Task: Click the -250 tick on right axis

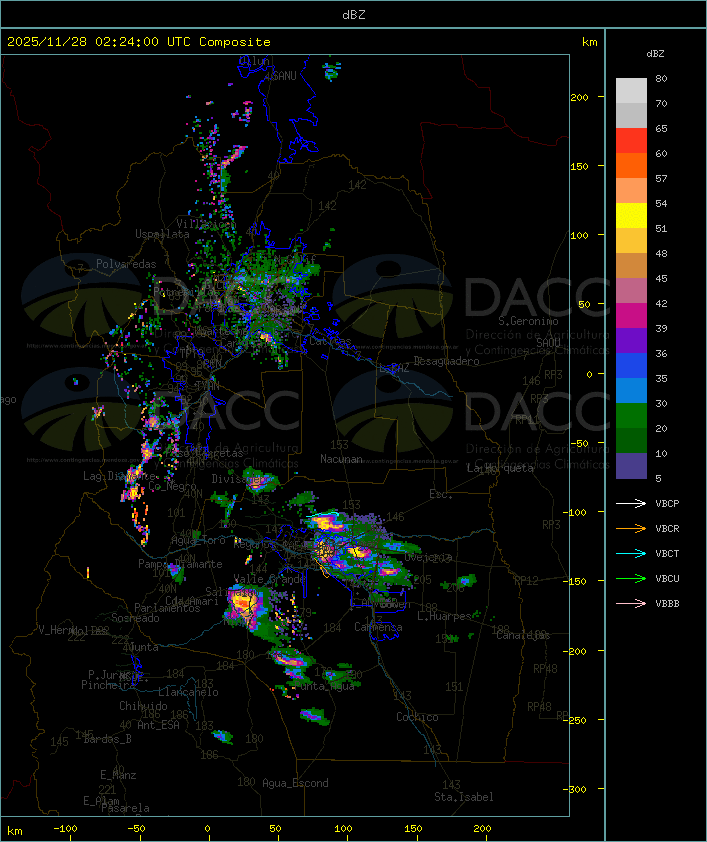Action: click(x=577, y=720)
